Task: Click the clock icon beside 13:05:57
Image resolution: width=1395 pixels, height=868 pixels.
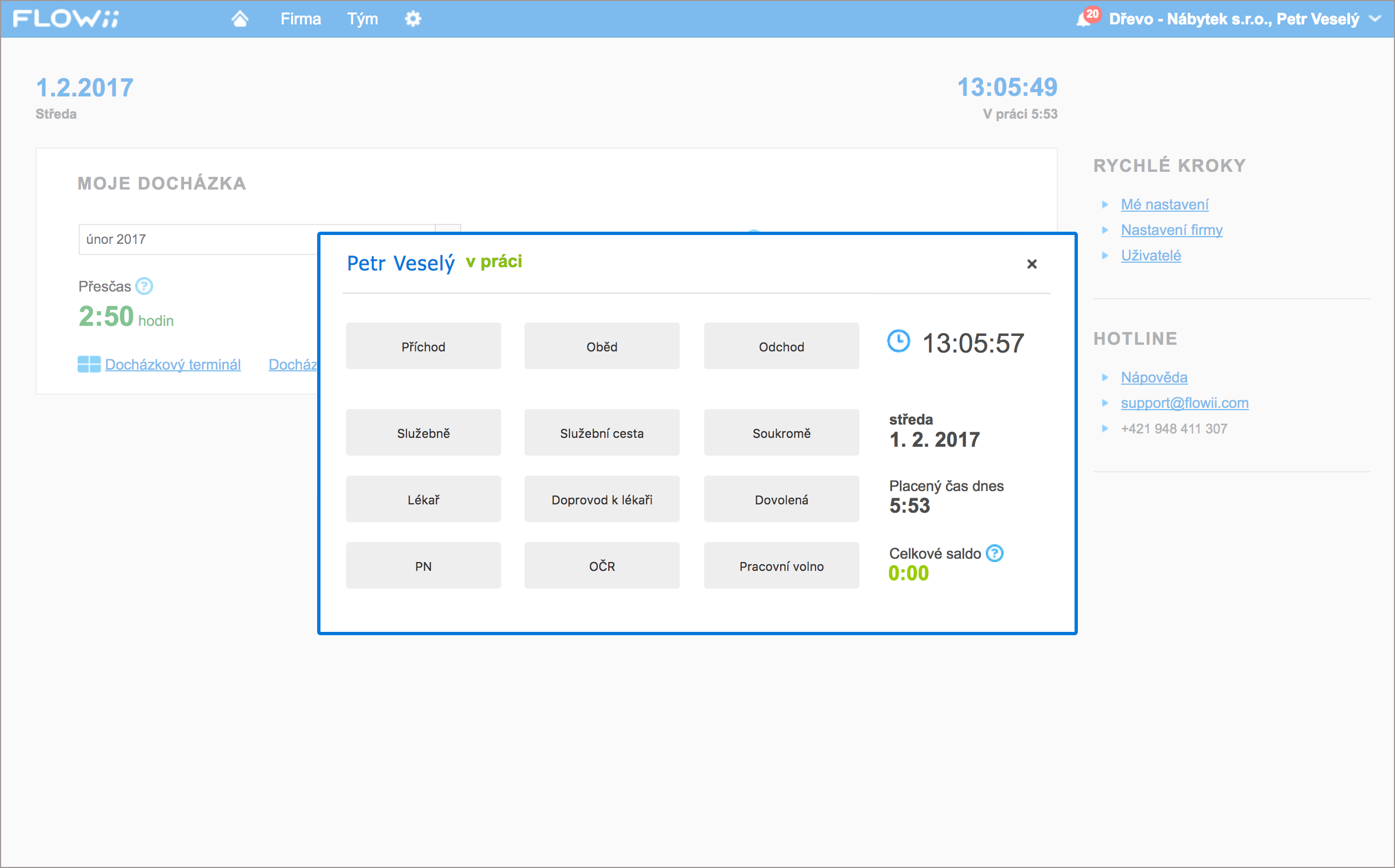Action: (898, 341)
